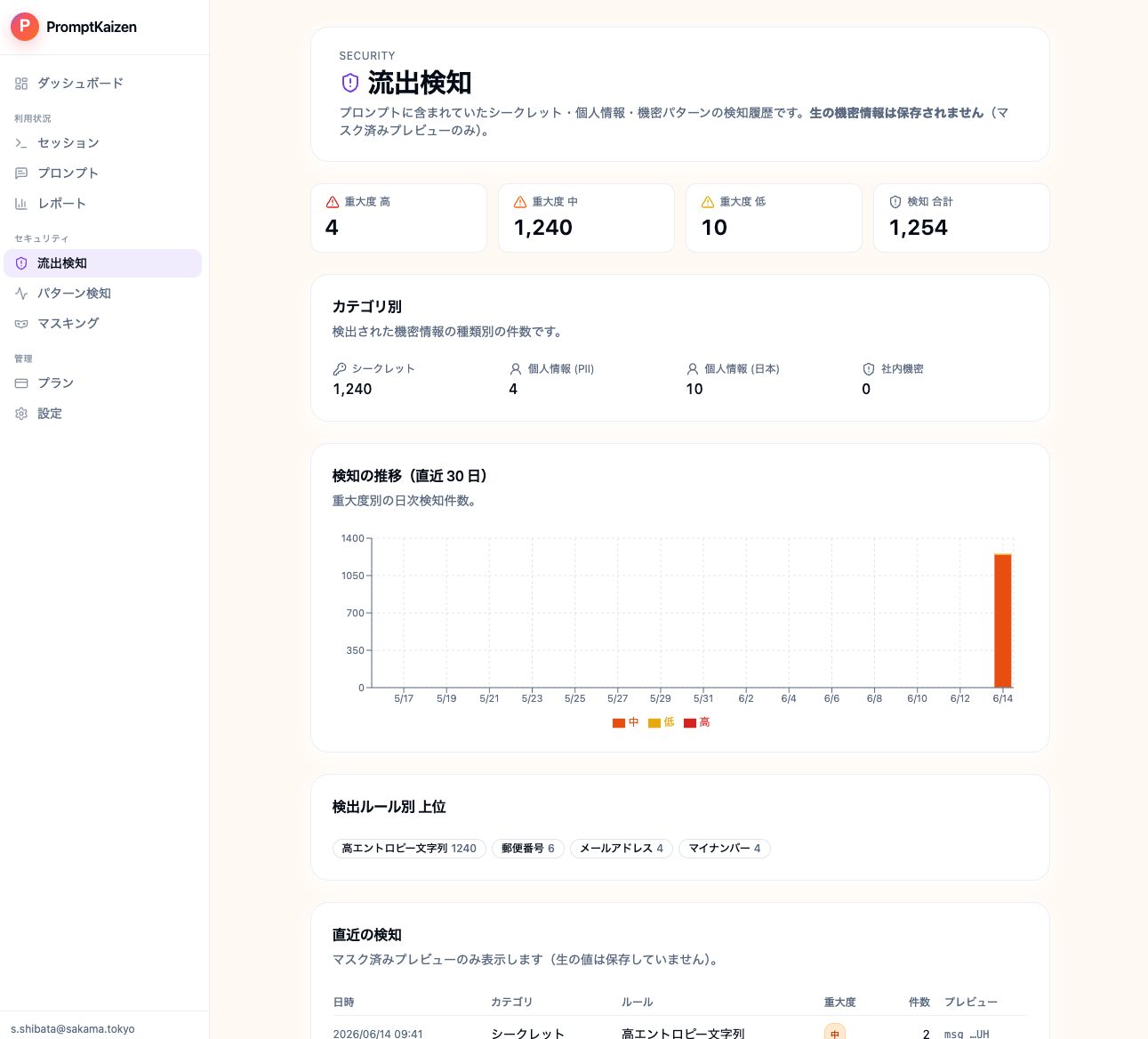Click the orange warning icon on 重大度 中 card
This screenshot has height=1039, width=1148.
[x=520, y=202]
